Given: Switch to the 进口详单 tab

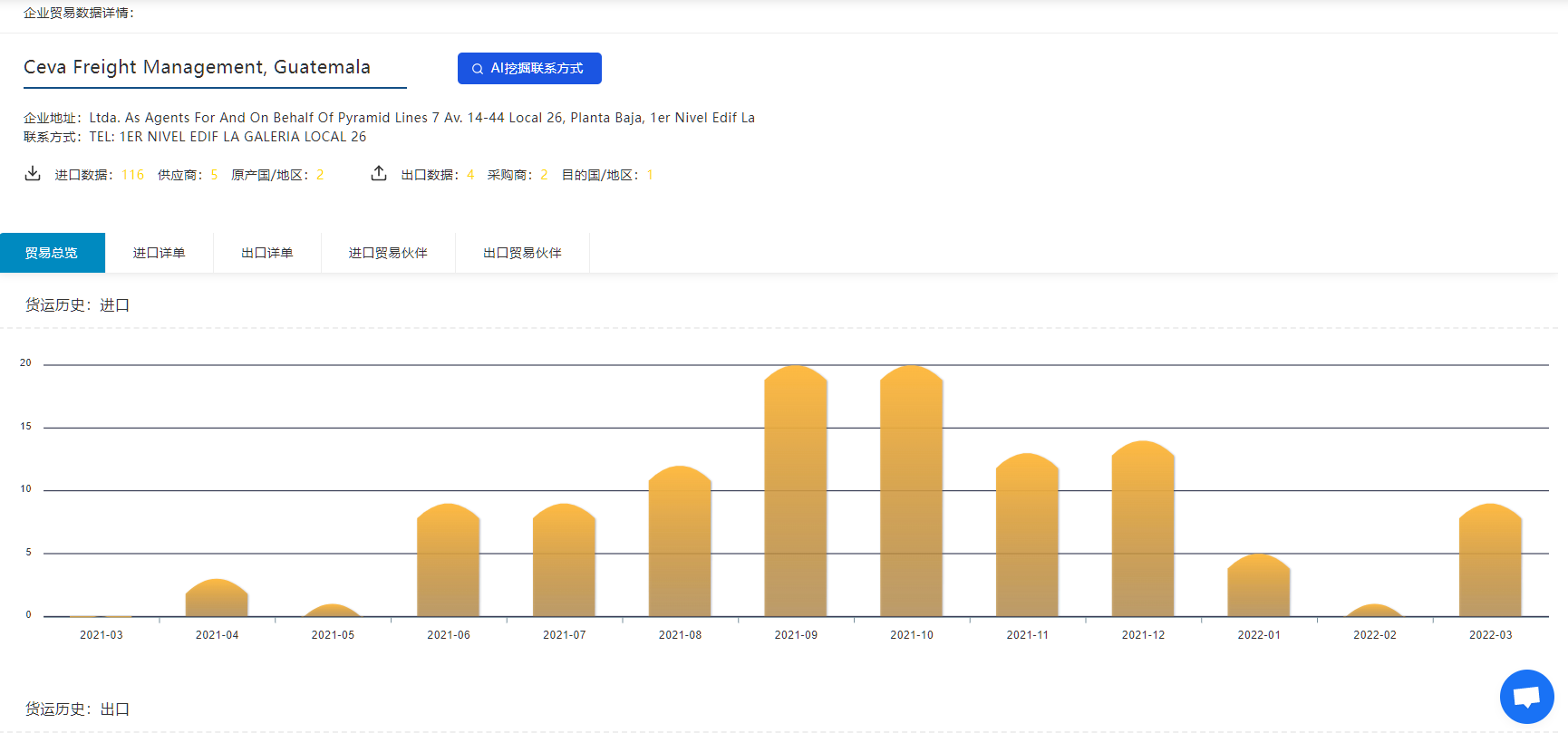Looking at the screenshot, I should [x=159, y=253].
